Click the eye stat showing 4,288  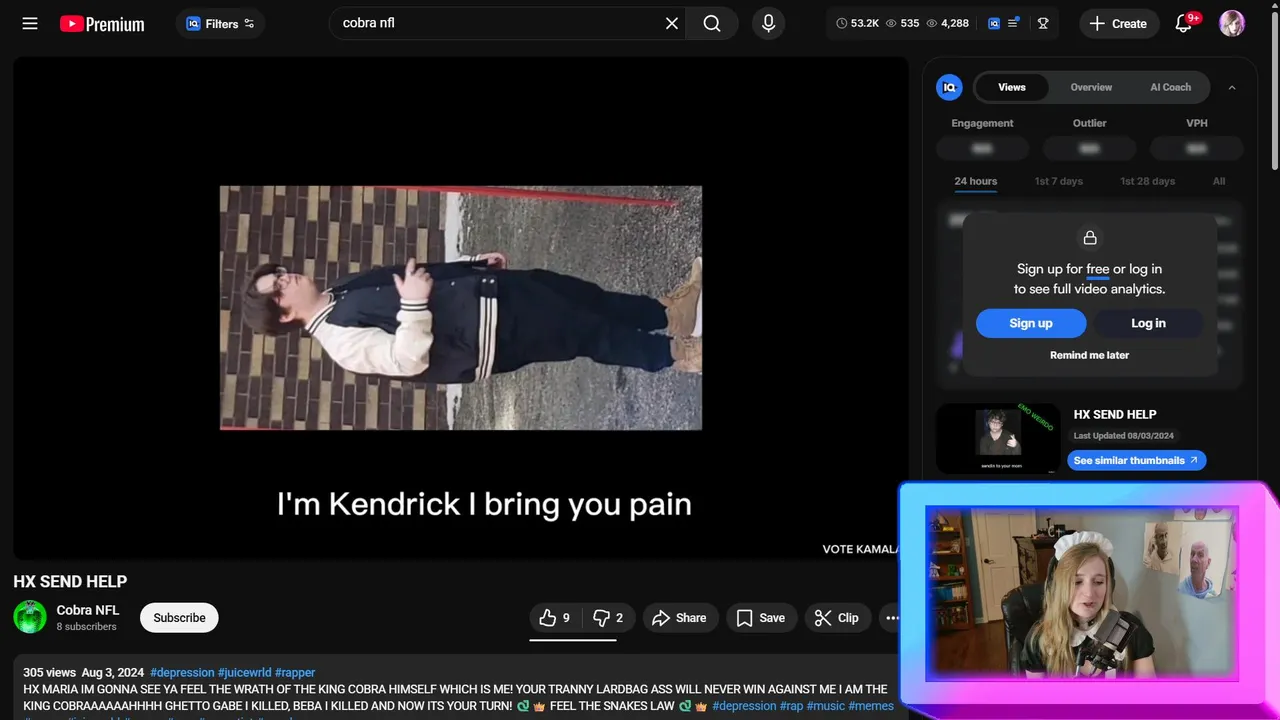[x=947, y=23]
